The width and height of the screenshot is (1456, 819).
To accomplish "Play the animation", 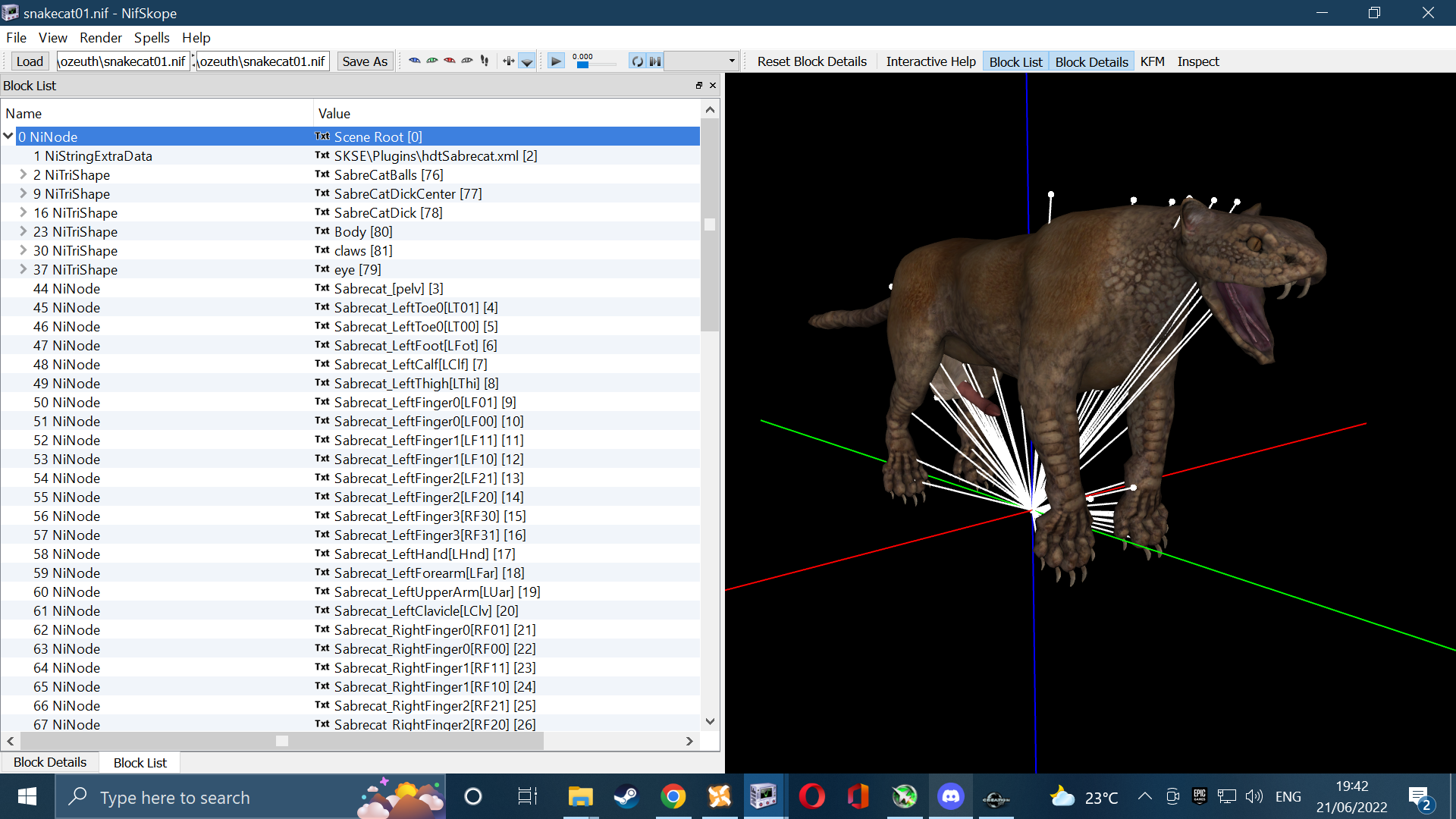I will [556, 61].
